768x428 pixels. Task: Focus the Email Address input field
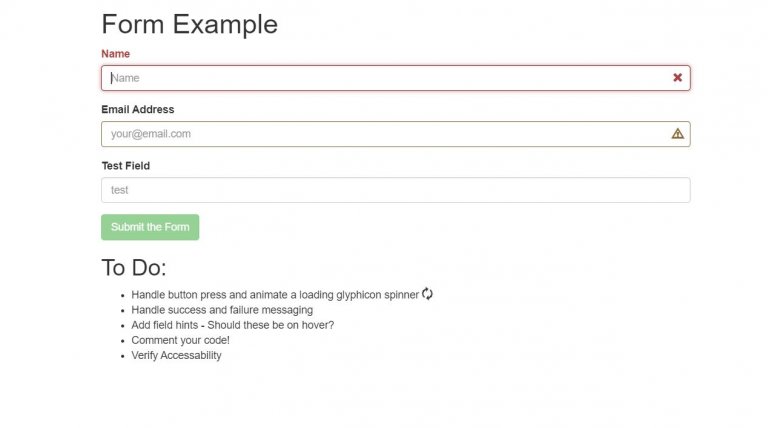click(396, 134)
